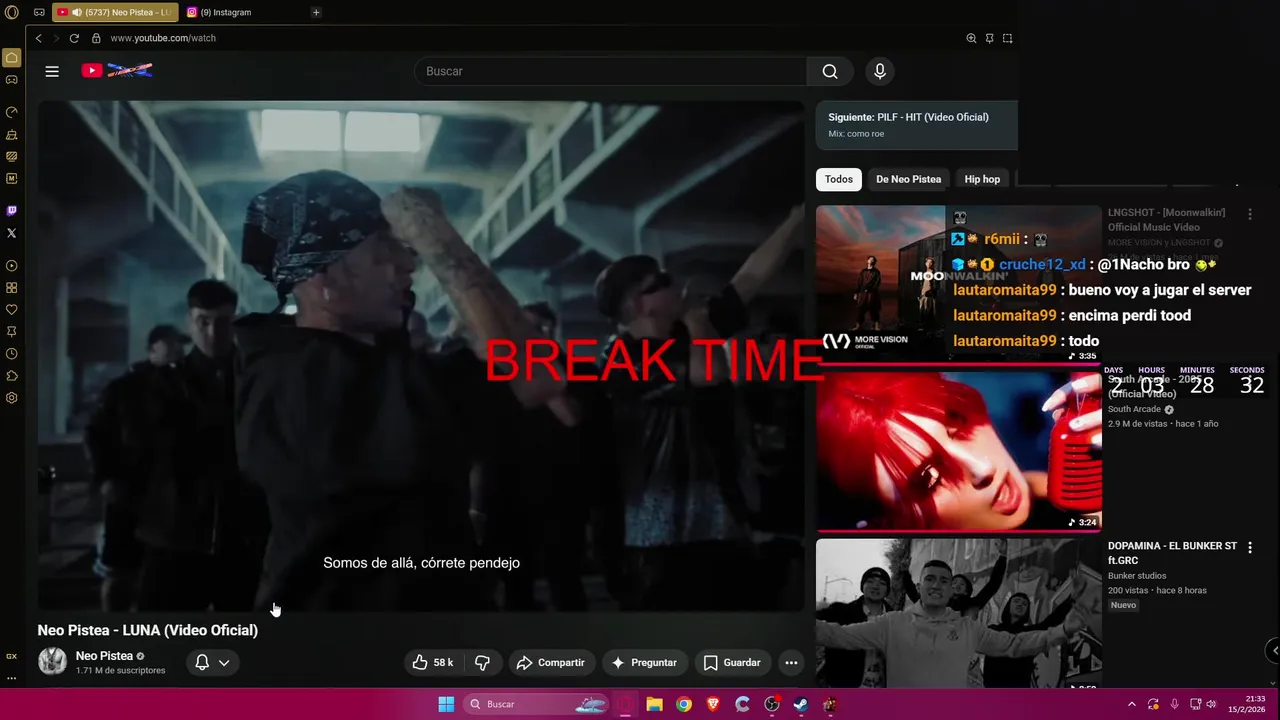Click the Windows taskbar Buscar box
This screenshot has height=720, width=1280.
point(537,704)
